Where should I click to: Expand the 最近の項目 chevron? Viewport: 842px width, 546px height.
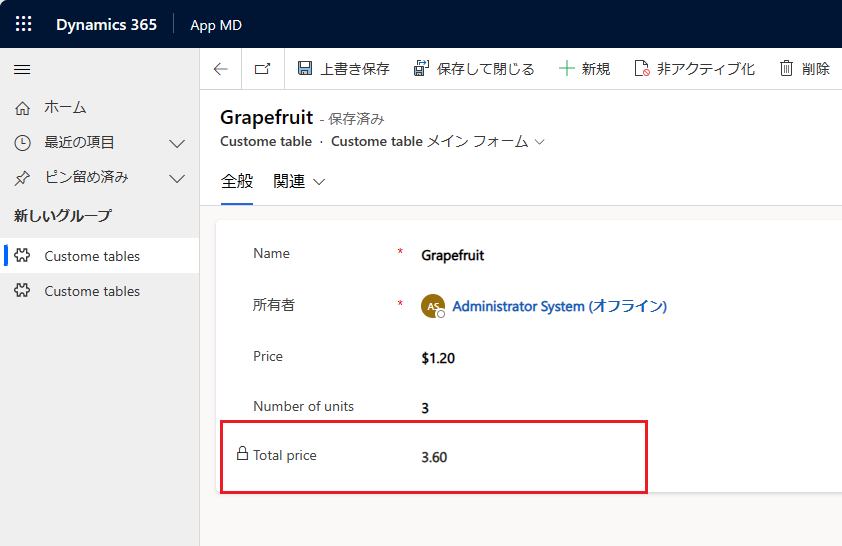(x=177, y=143)
